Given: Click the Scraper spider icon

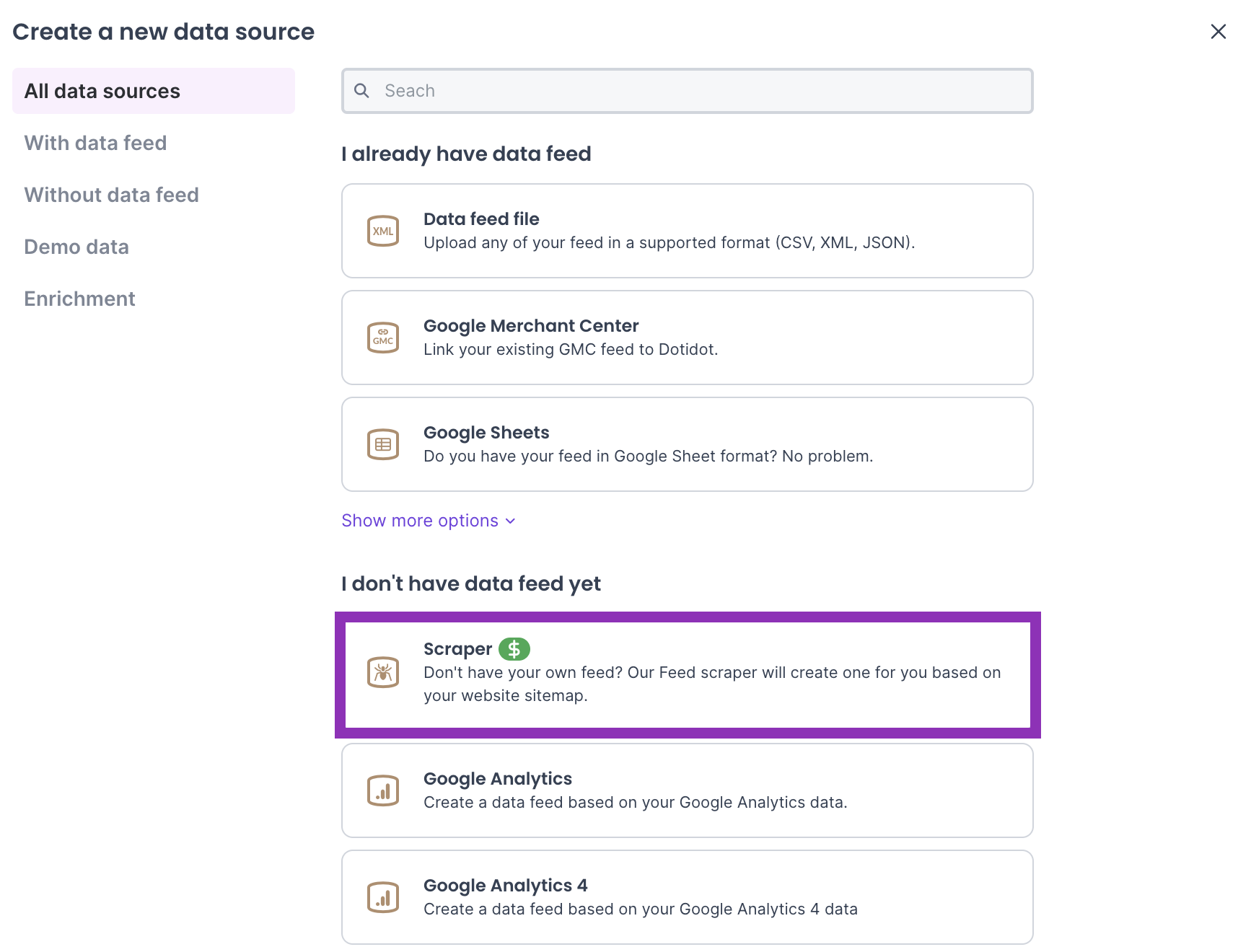Looking at the screenshot, I should (x=383, y=672).
